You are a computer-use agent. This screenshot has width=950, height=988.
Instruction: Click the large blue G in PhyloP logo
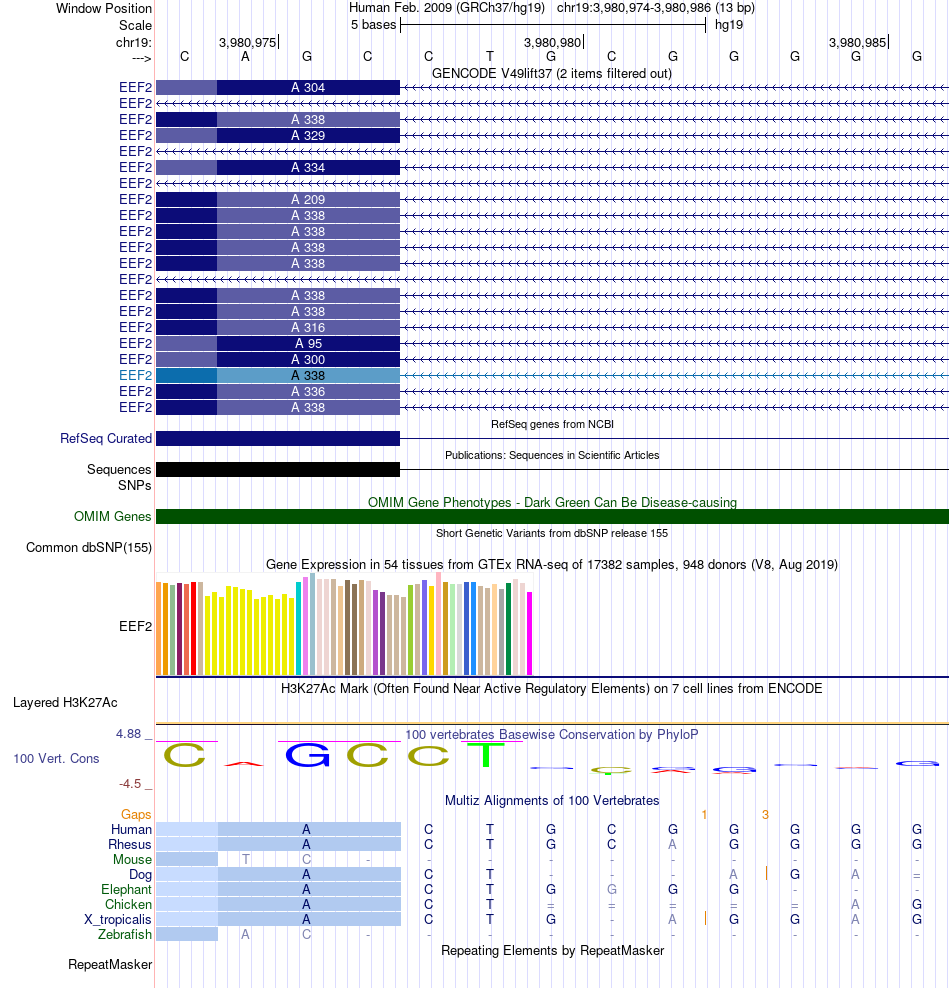click(307, 755)
